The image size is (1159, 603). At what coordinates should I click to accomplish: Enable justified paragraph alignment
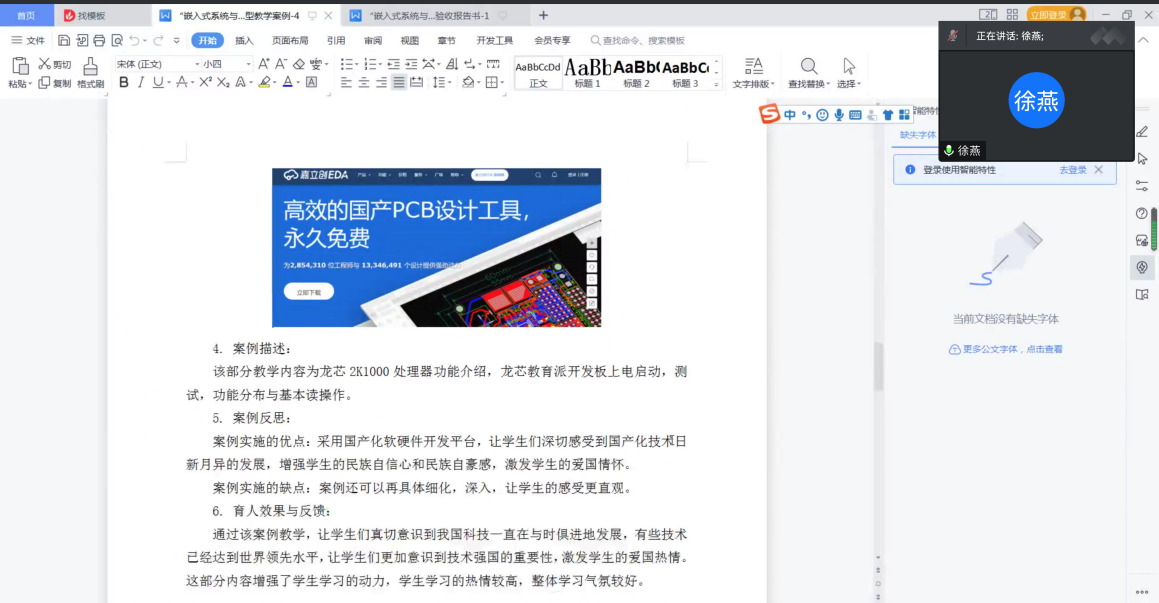click(x=399, y=82)
